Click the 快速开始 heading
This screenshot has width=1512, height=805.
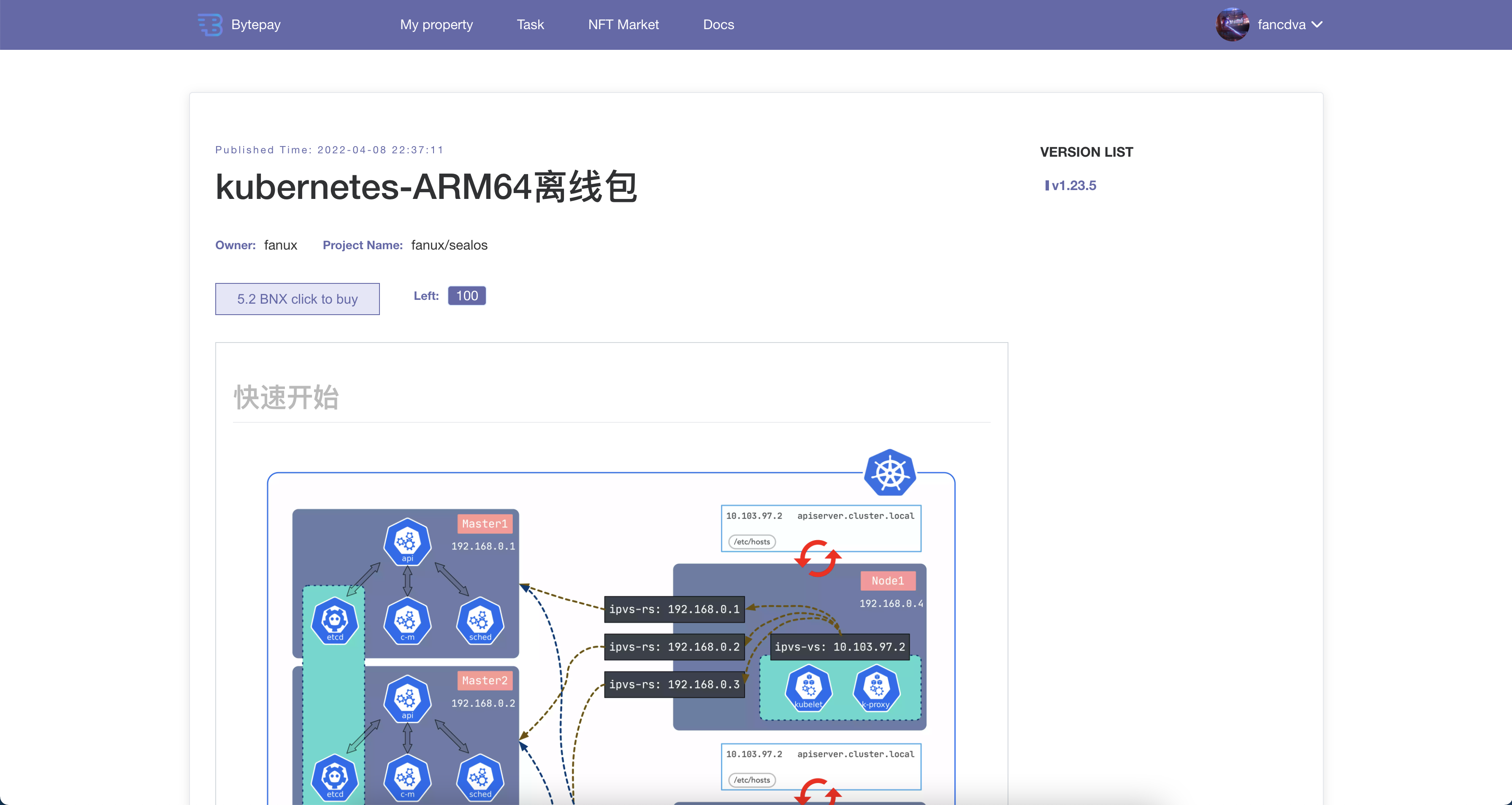[x=287, y=397]
